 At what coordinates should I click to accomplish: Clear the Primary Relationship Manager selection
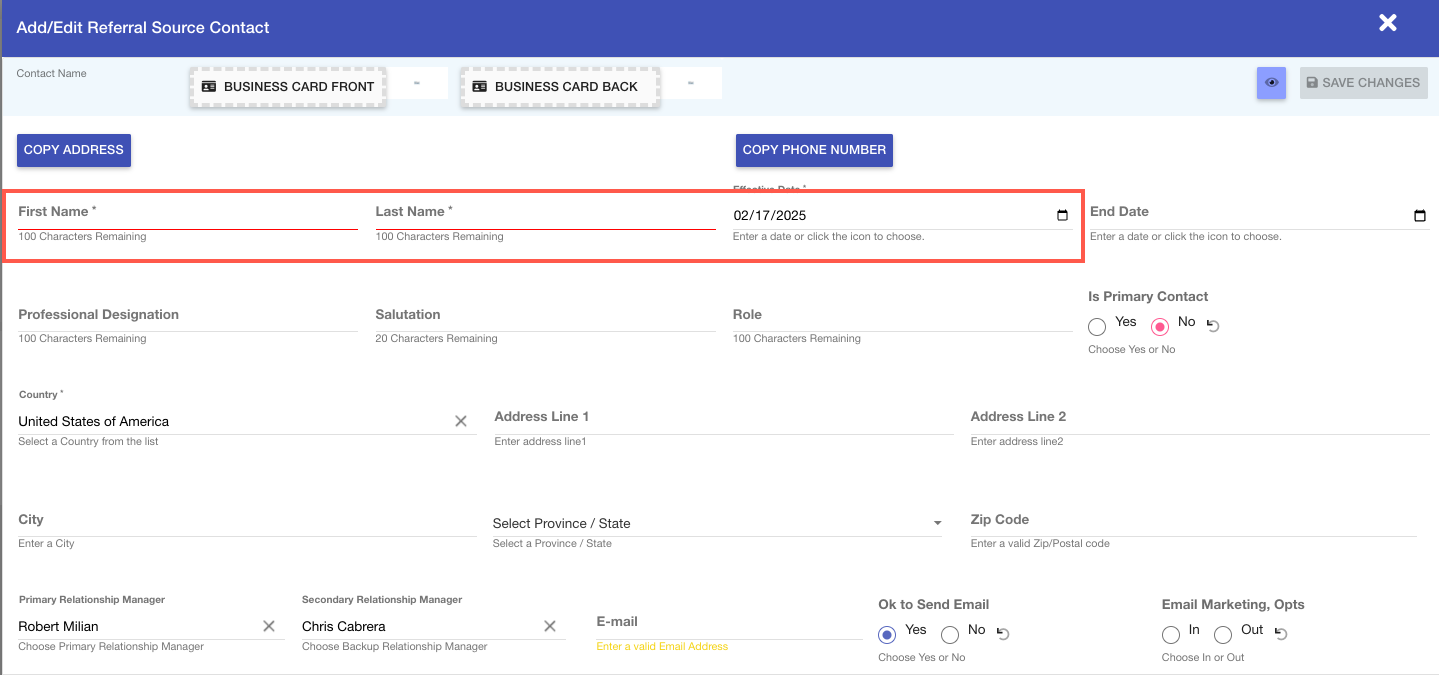269,626
